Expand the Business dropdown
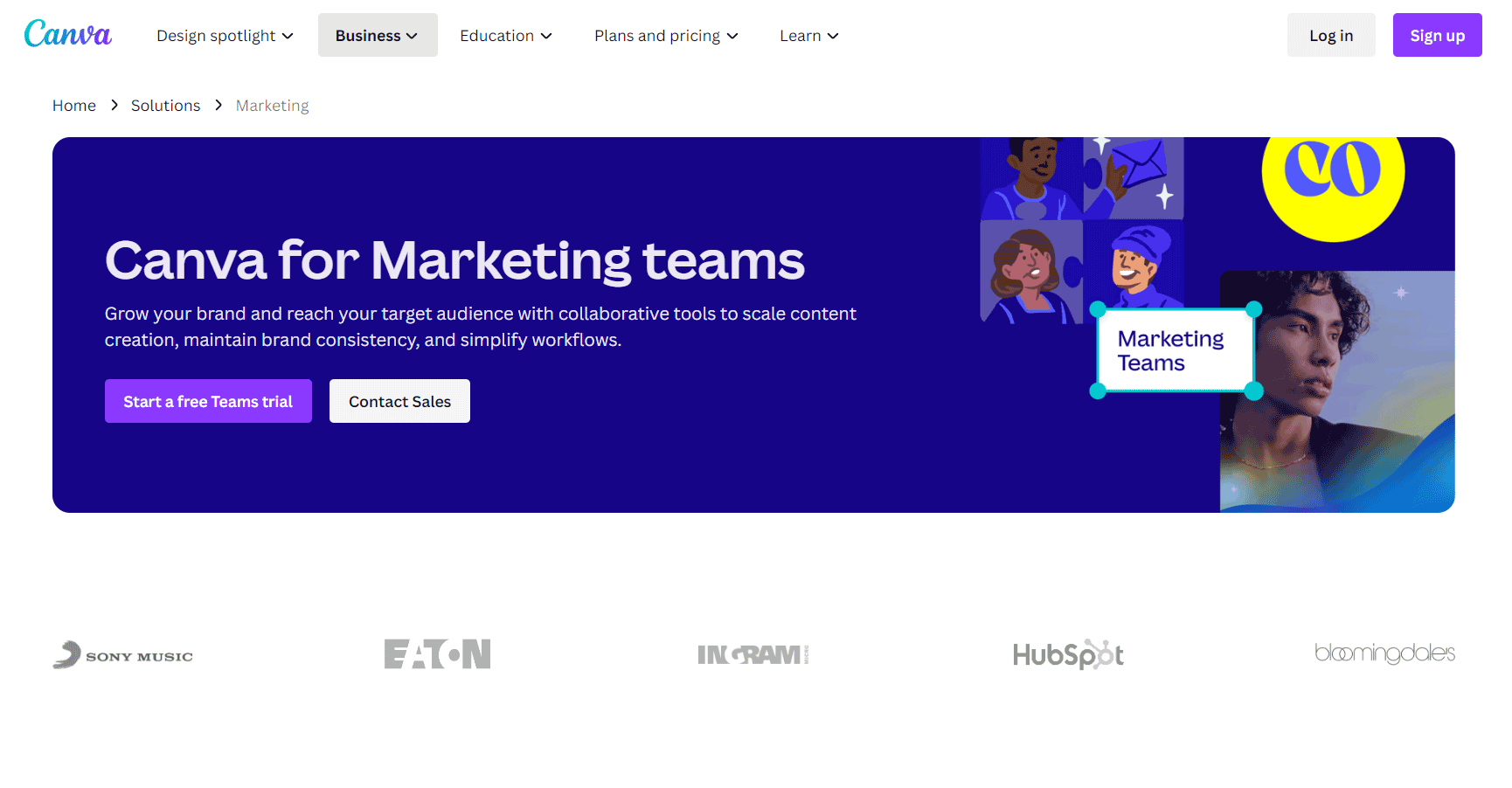Viewport: 1512px width, 788px height. pyautogui.click(x=378, y=36)
